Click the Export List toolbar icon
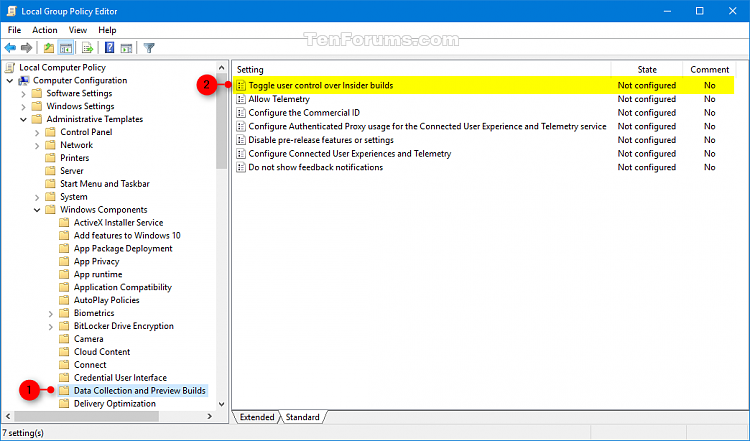The image size is (750, 441). pos(87,48)
